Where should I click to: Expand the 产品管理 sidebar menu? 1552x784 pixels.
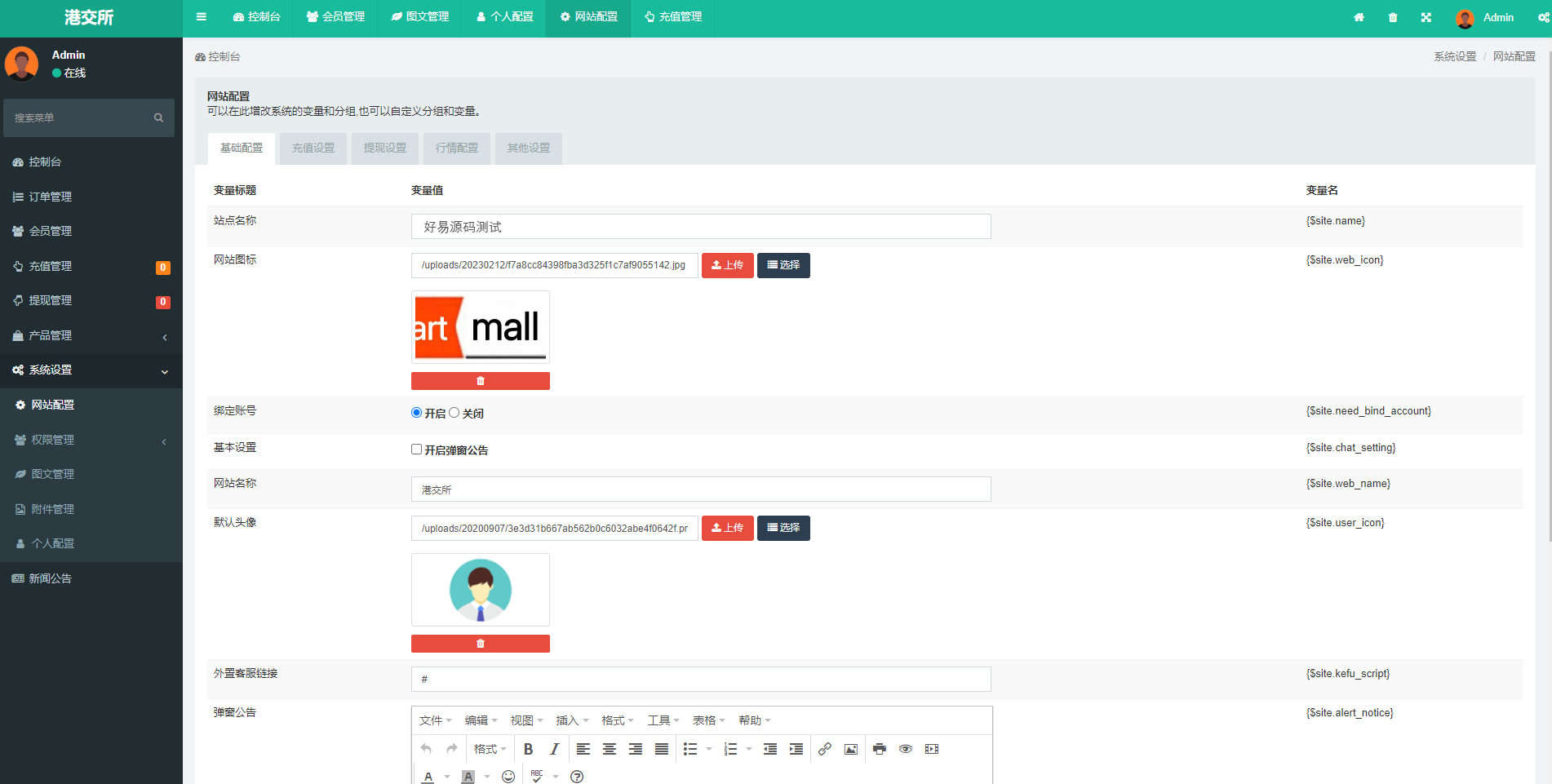click(x=90, y=335)
